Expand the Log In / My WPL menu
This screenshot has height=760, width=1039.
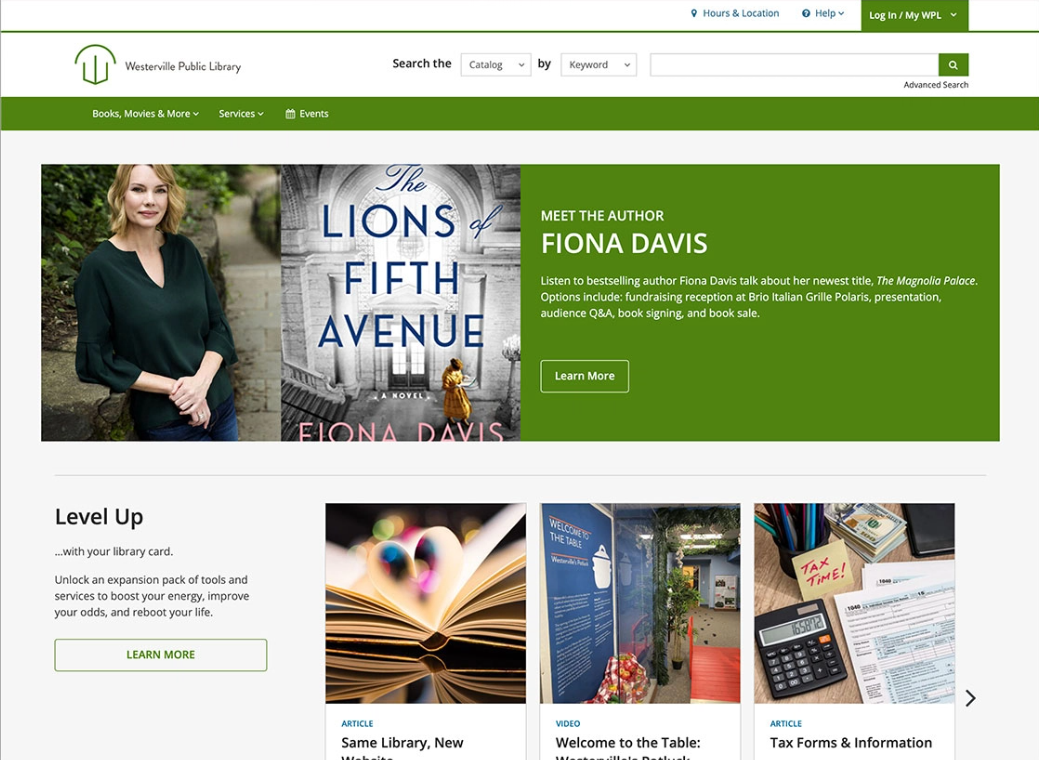(x=913, y=15)
